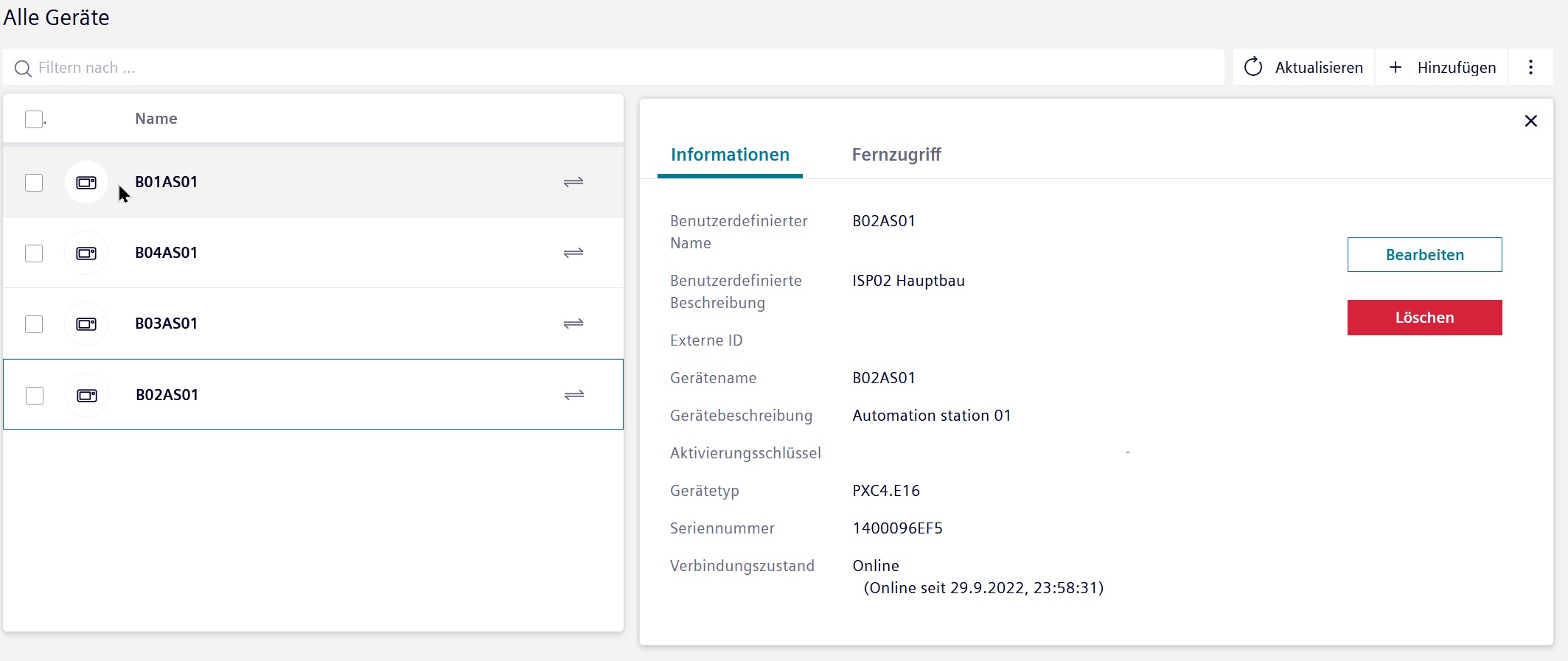Image resolution: width=1568 pixels, height=661 pixels.
Task: Open the Informationen tab
Action: click(x=730, y=155)
